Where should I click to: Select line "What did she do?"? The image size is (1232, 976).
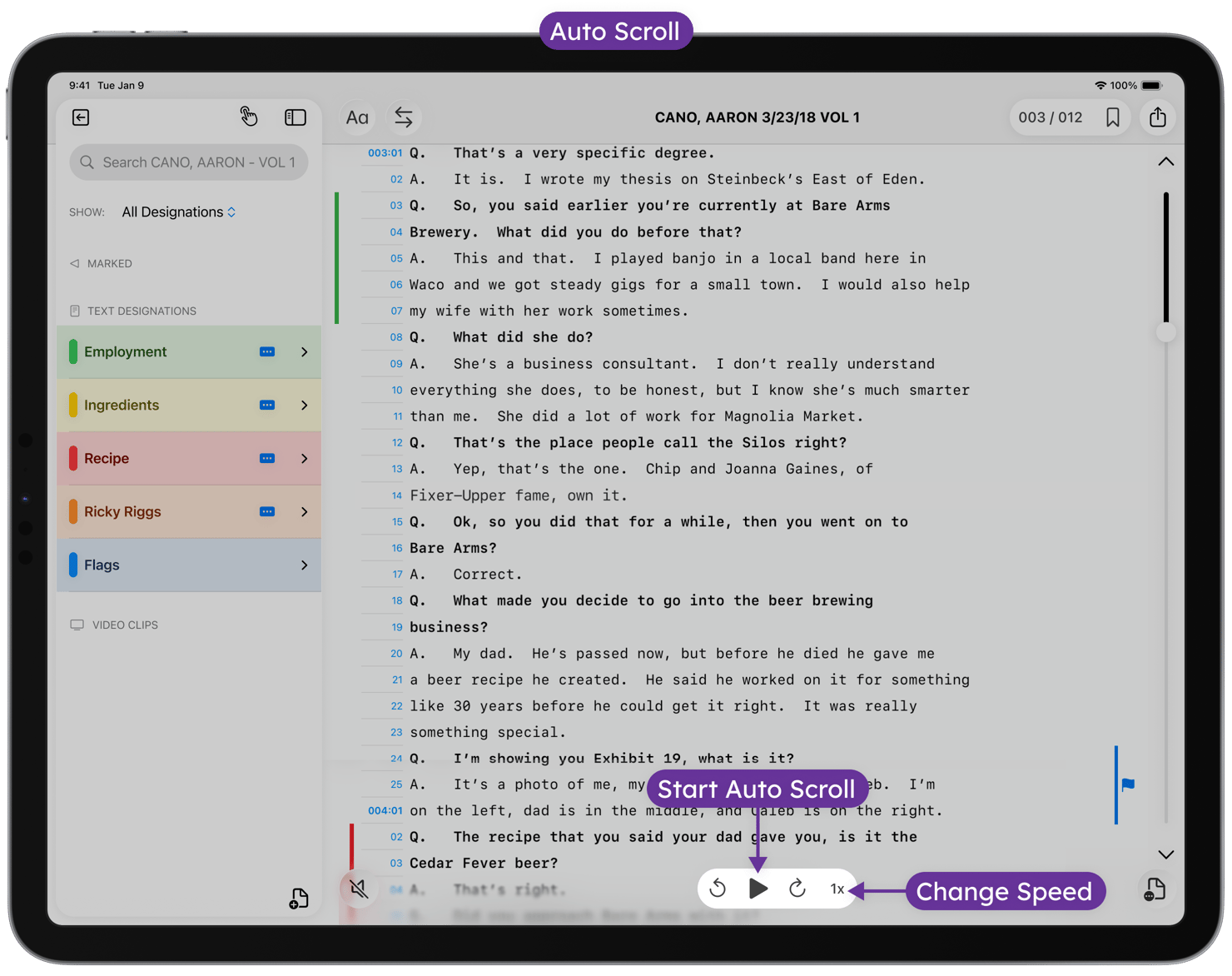(x=523, y=337)
